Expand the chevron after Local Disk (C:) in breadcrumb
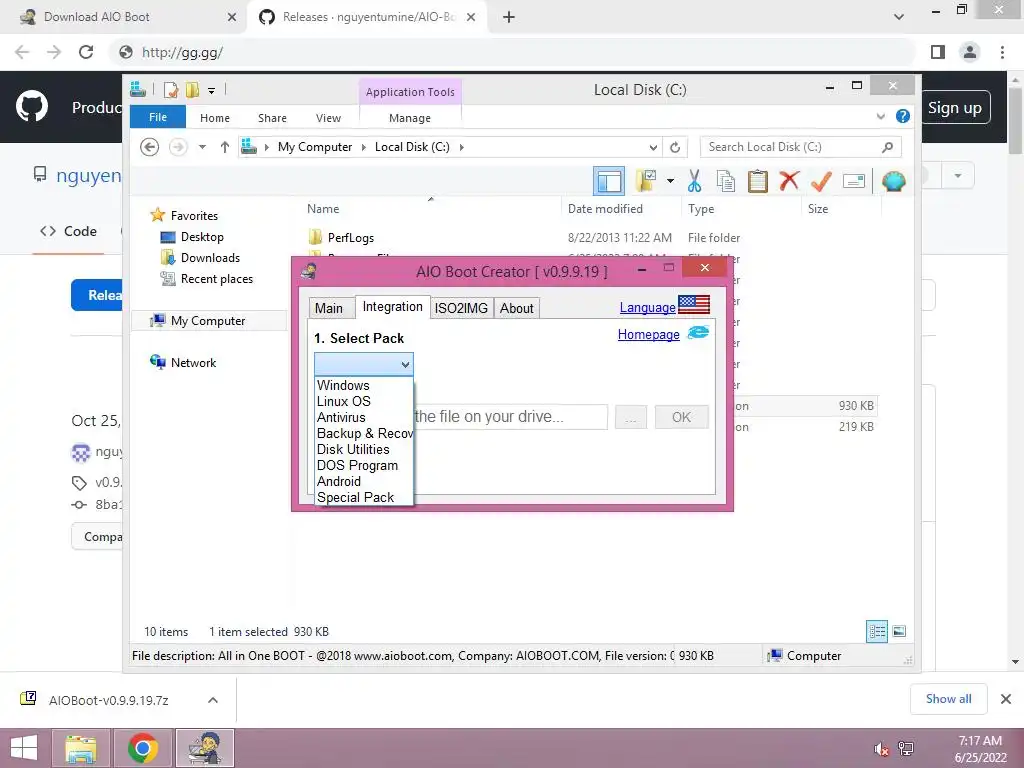The image size is (1024, 768). (462, 147)
